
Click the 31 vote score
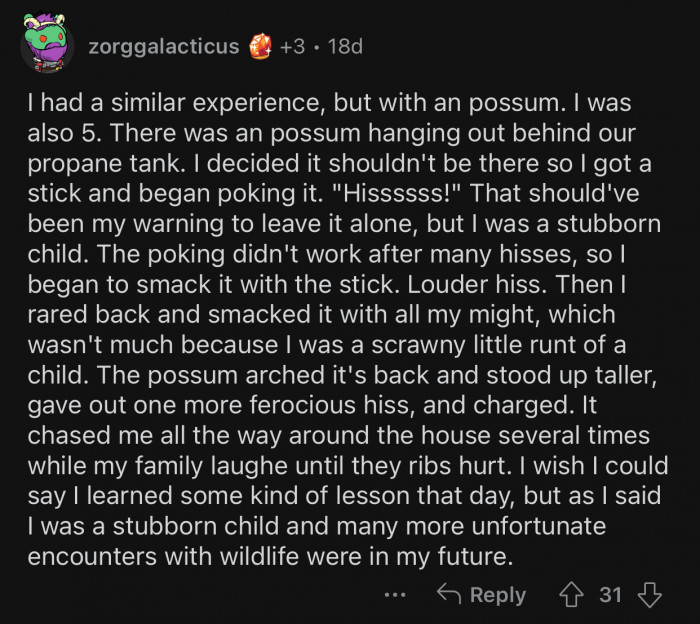[610, 595]
